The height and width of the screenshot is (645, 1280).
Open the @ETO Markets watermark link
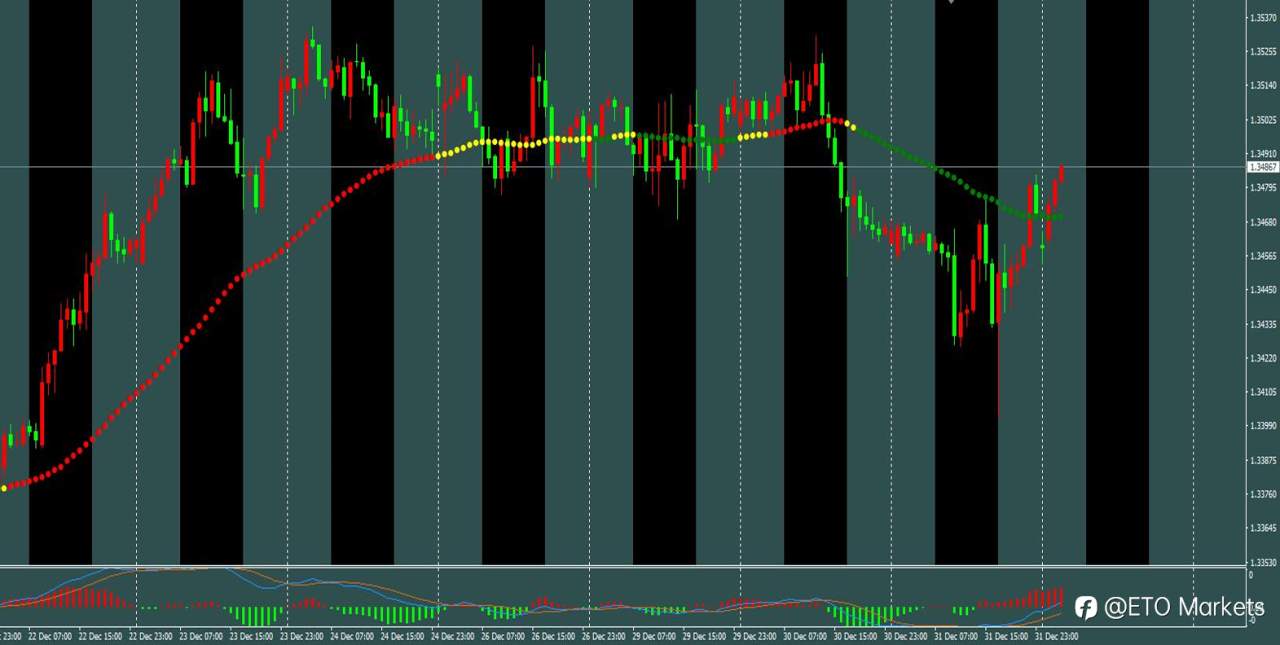(x=1185, y=608)
